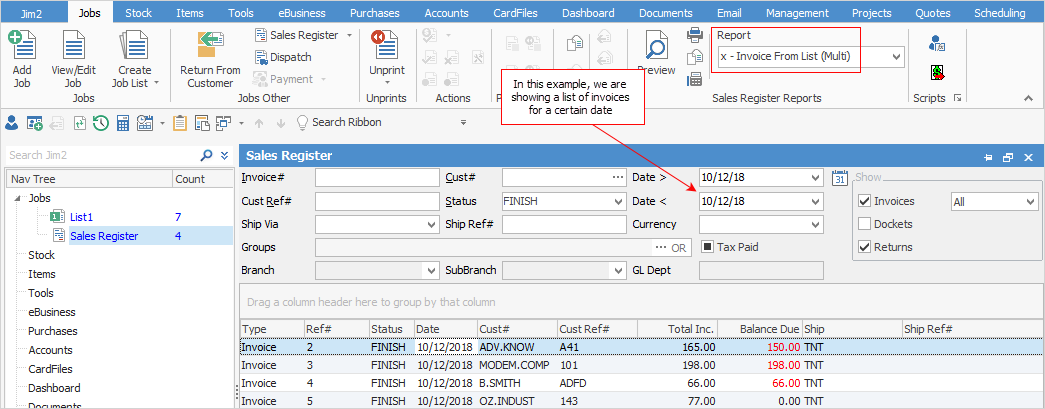Open the Ship Via dropdown
Viewport: 1045px width, 409px height.
click(431, 224)
